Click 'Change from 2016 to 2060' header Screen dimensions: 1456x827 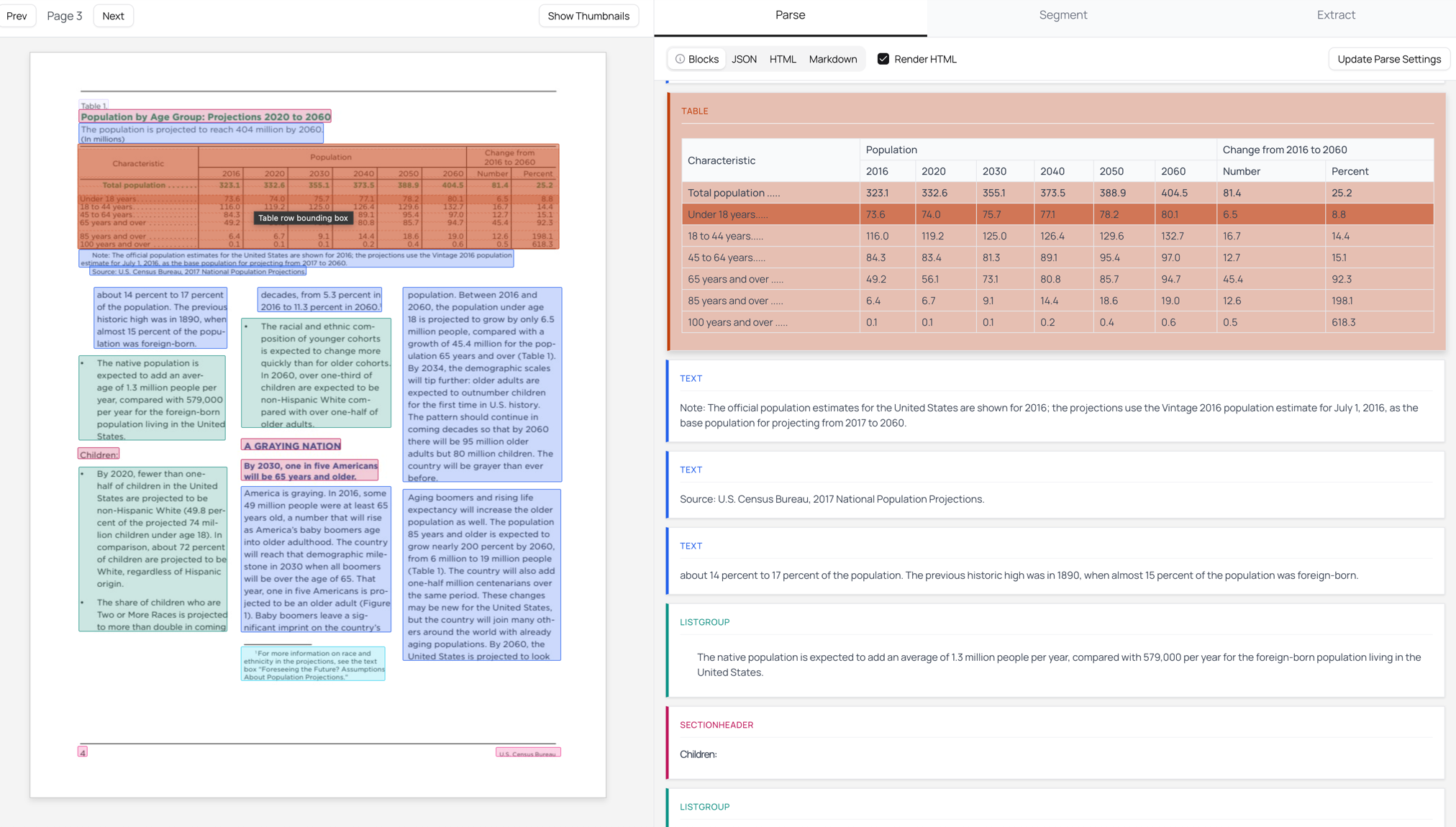pos(1325,150)
